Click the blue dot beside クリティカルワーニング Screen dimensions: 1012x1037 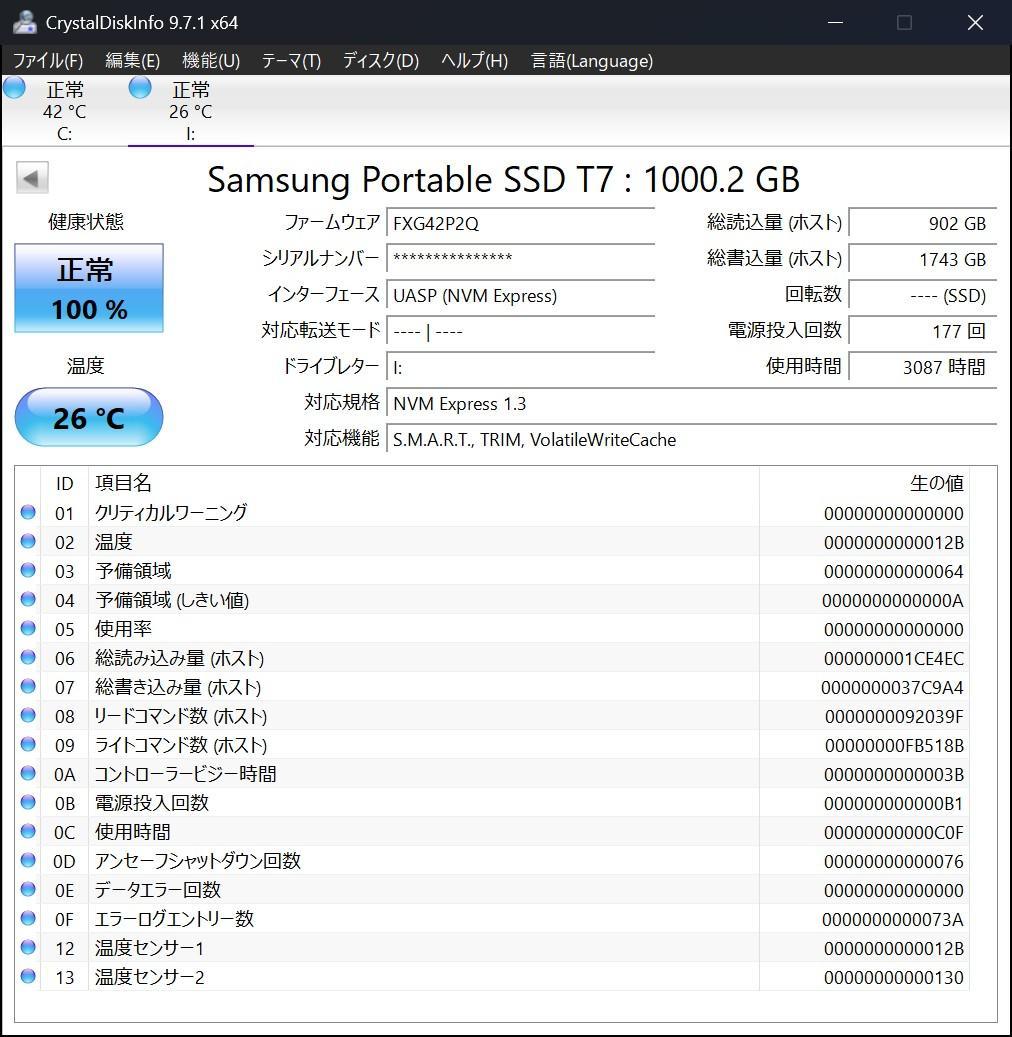coord(29,513)
